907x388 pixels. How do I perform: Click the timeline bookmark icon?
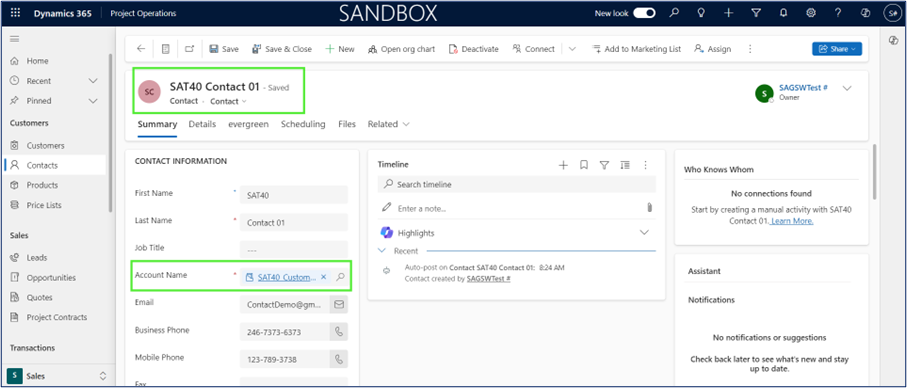pos(584,165)
